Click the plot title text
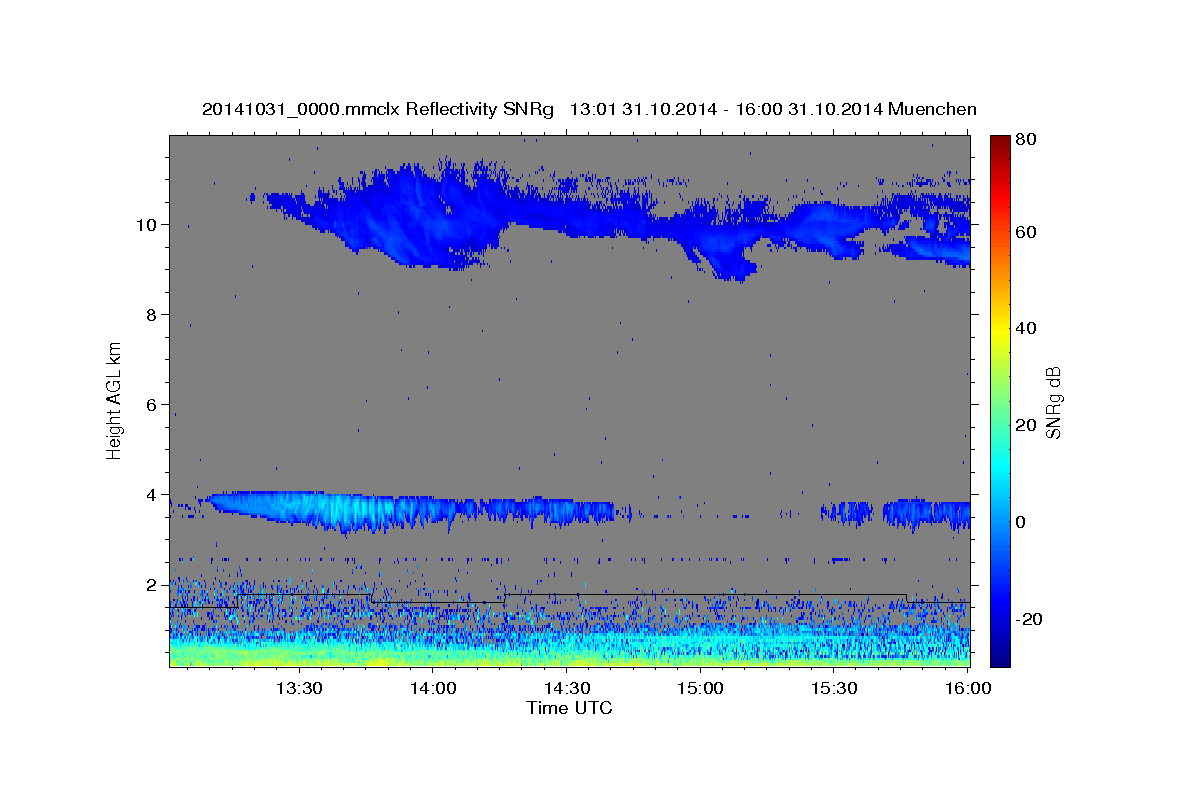This screenshot has width=1200, height=800. (x=589, y=109)
